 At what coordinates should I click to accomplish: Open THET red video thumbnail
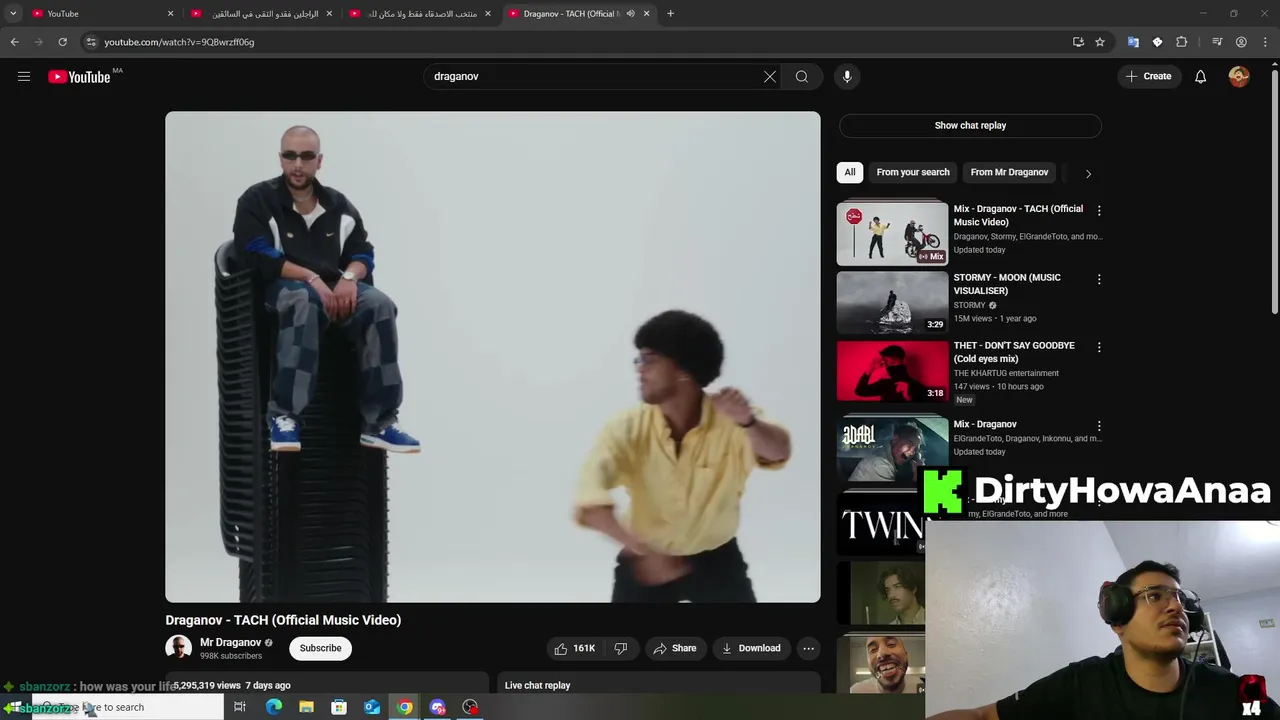pyautogui.click(x=892, y=370)
